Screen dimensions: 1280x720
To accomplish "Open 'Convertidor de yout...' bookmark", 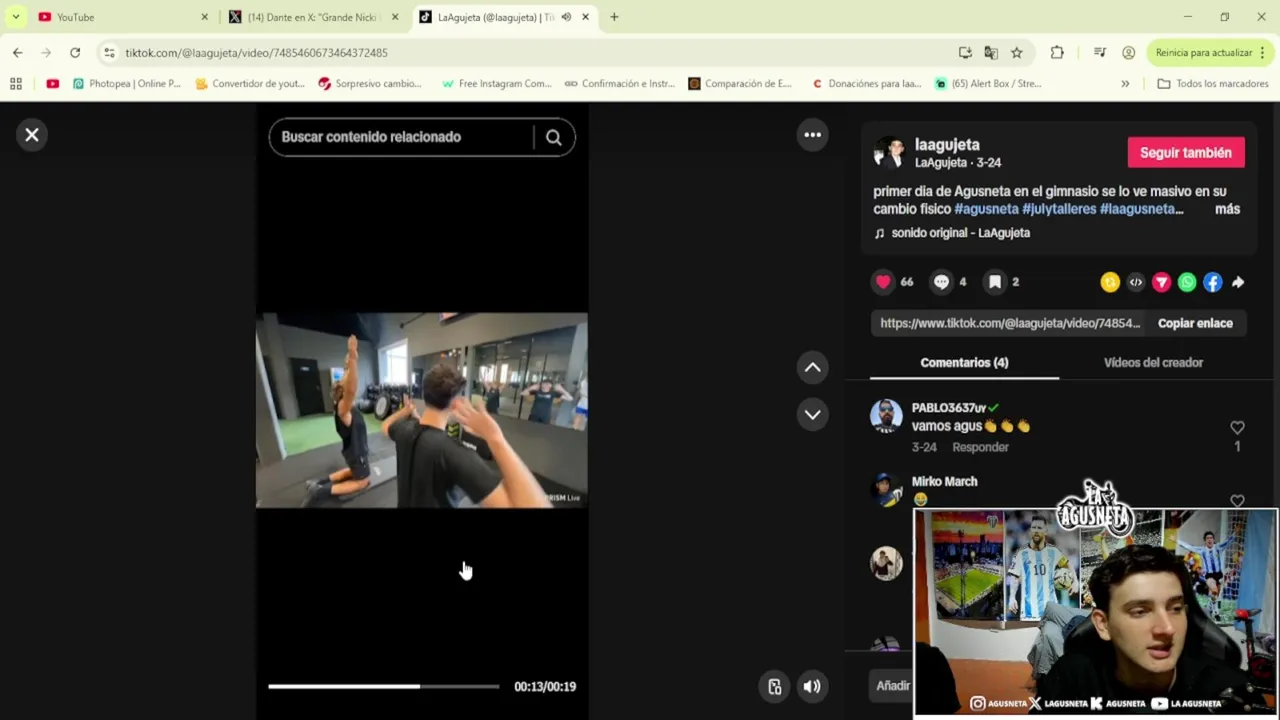I will coord(250,84).
